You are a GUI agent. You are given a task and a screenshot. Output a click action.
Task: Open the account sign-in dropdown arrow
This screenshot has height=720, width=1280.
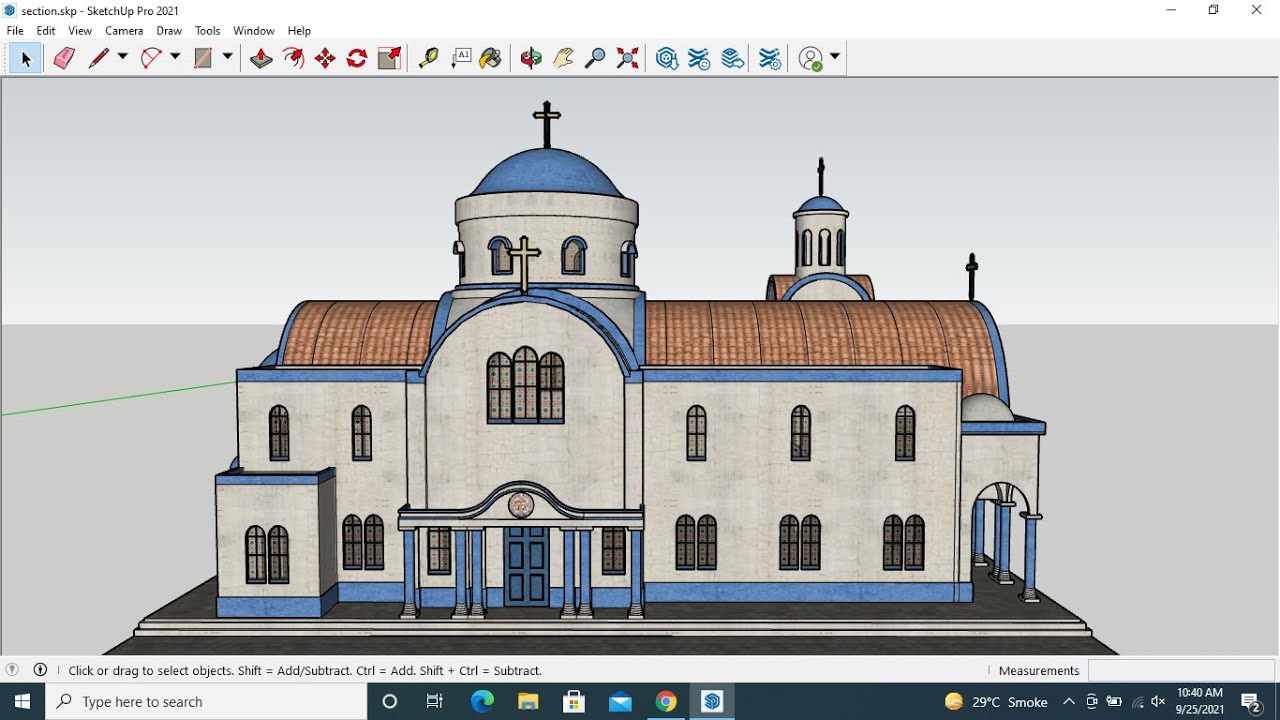835,57
